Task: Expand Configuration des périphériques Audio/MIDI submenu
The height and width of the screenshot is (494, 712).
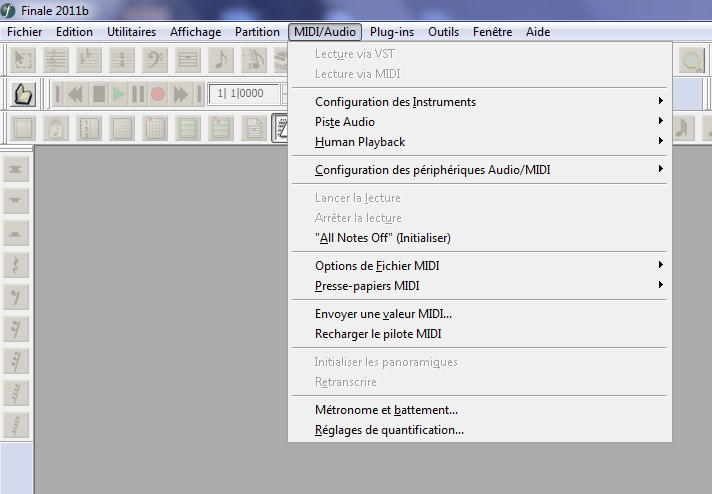Action: (480, 169)
